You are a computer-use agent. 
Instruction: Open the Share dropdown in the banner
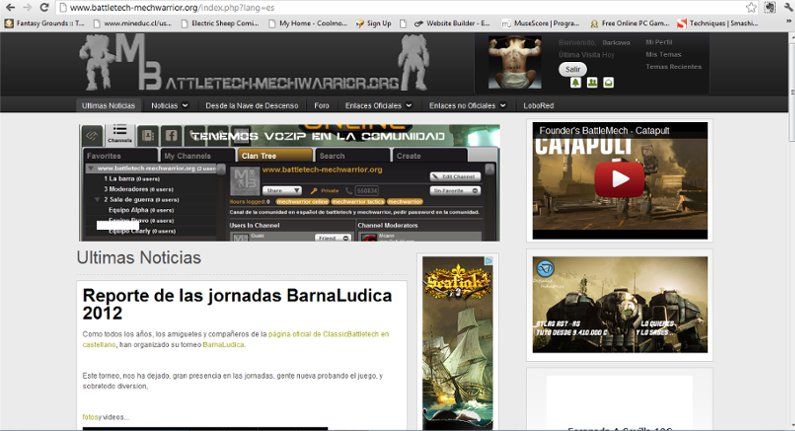(282, 191)
